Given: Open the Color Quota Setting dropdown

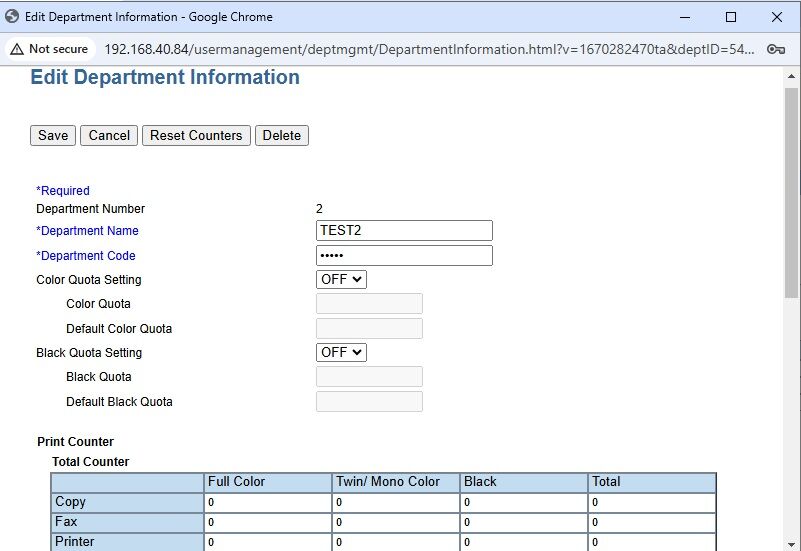Looking at the screenshot, I should [341, 280].
